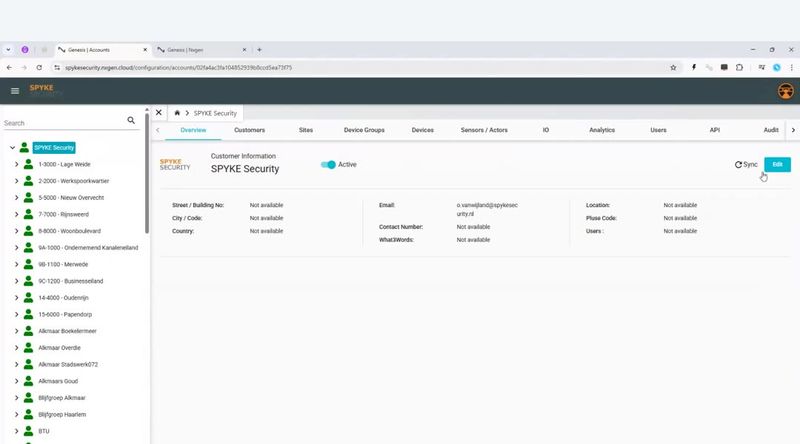This screenshot has width=800, height=444.
Task: Open the API tab
Action: coord(715,130)
